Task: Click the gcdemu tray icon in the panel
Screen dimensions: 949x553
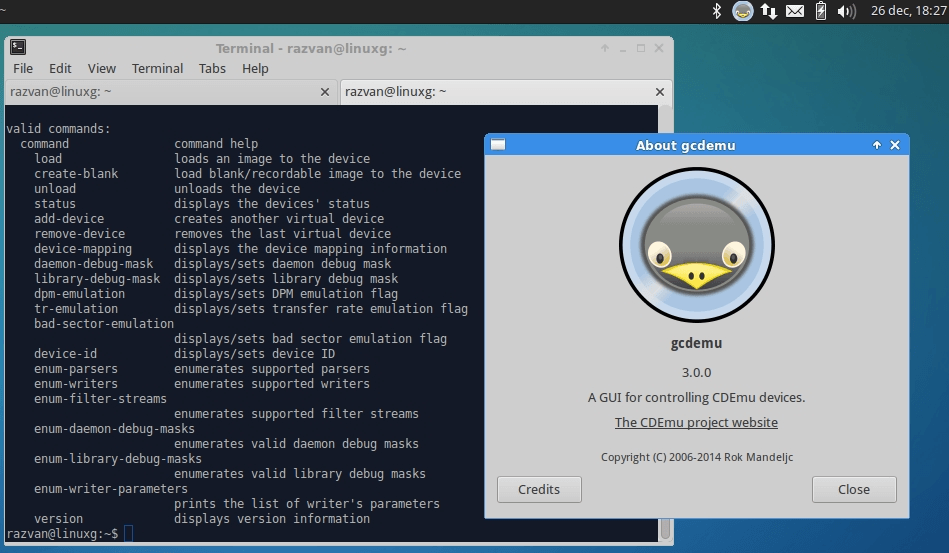Action: pos(742,11)
